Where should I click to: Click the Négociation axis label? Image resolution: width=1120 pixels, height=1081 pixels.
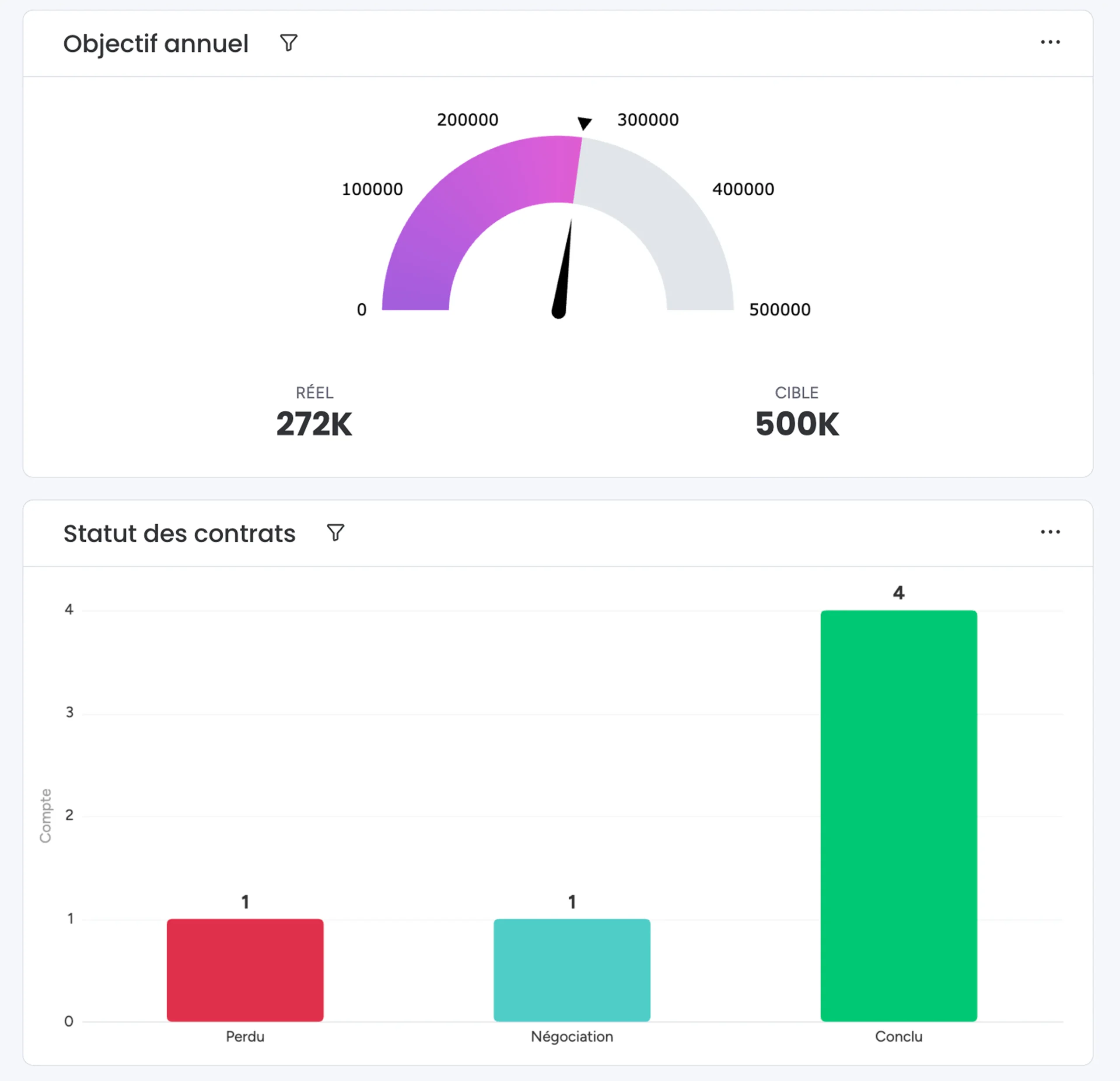pyautogui.click(x=572, y=1037)
